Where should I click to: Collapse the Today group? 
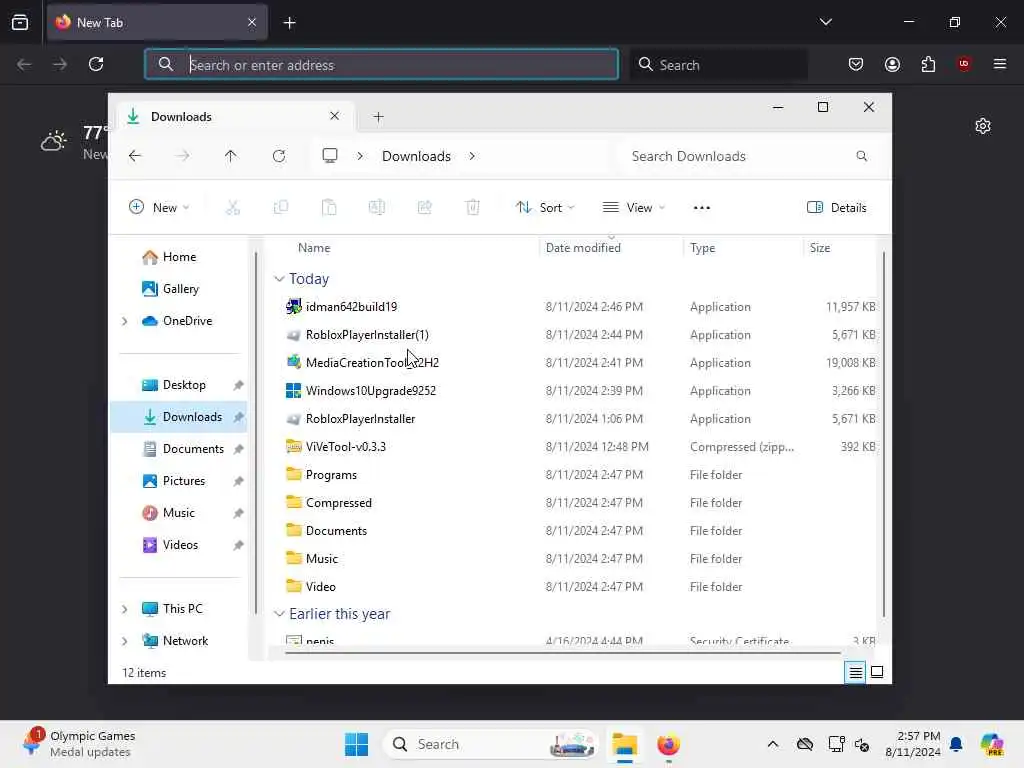click(279, 279)
